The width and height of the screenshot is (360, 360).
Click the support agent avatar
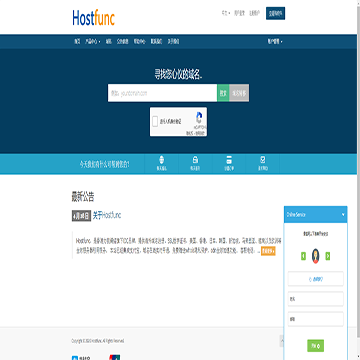(315, 256)
